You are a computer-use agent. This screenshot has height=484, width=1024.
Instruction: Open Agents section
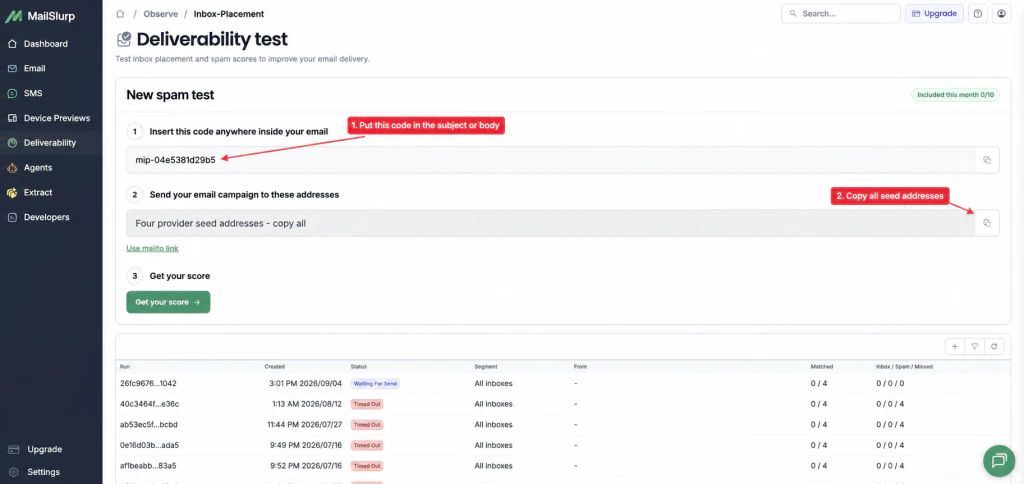tap(38, 168)
